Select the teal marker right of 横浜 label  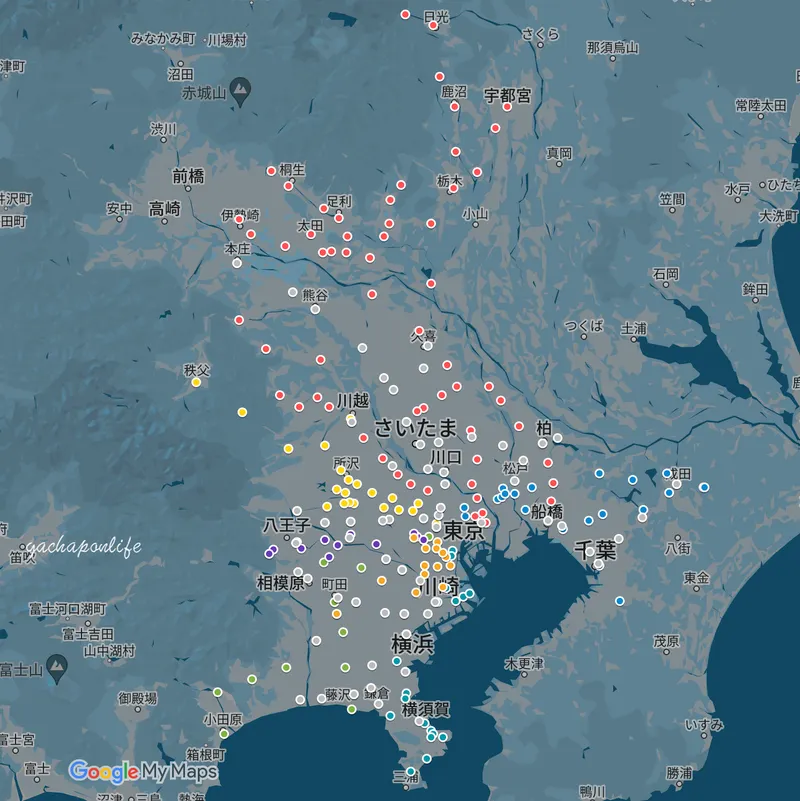[396, 661]
